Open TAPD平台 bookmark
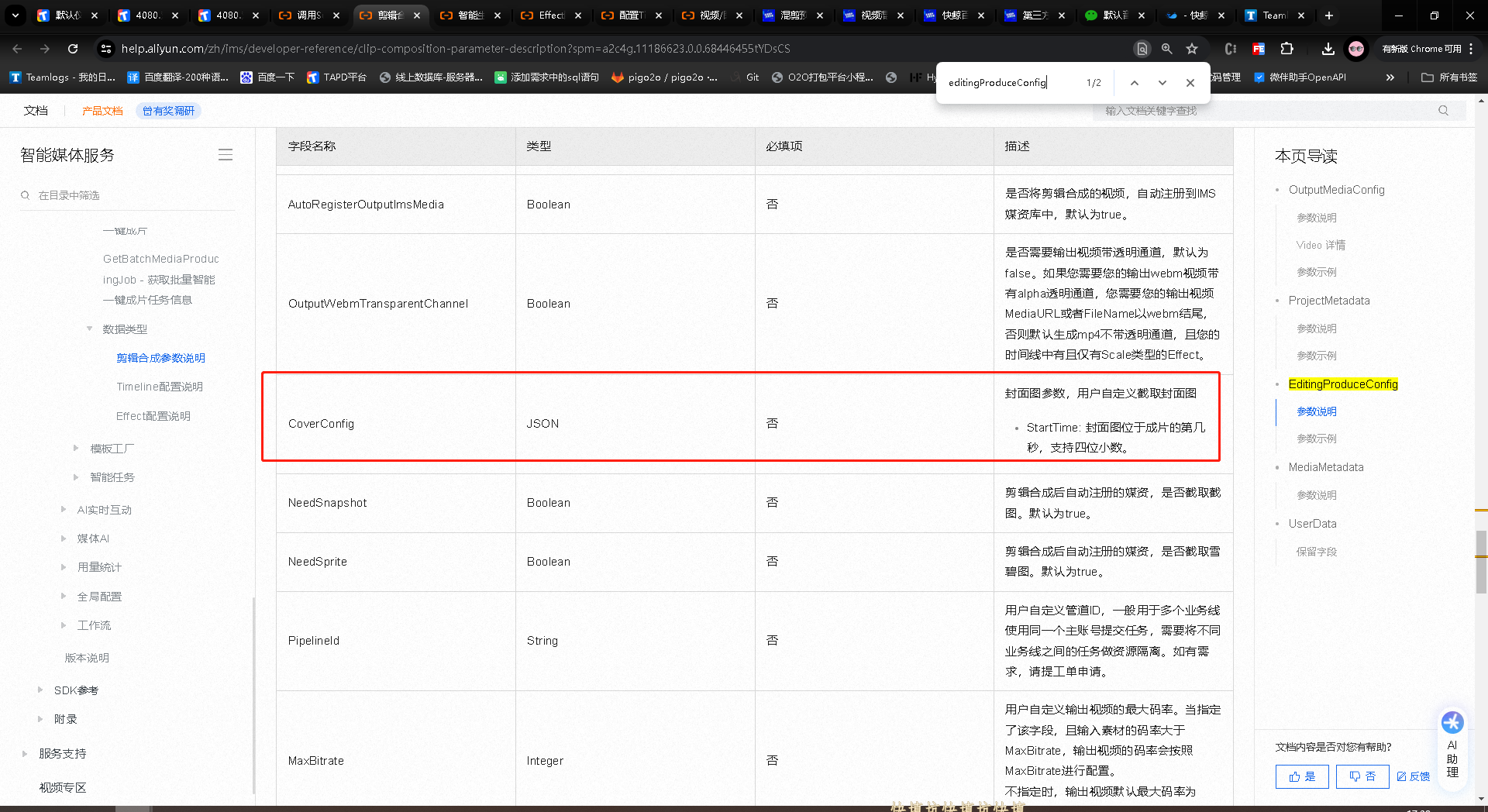1488x812 pixels. coord(336,77)
